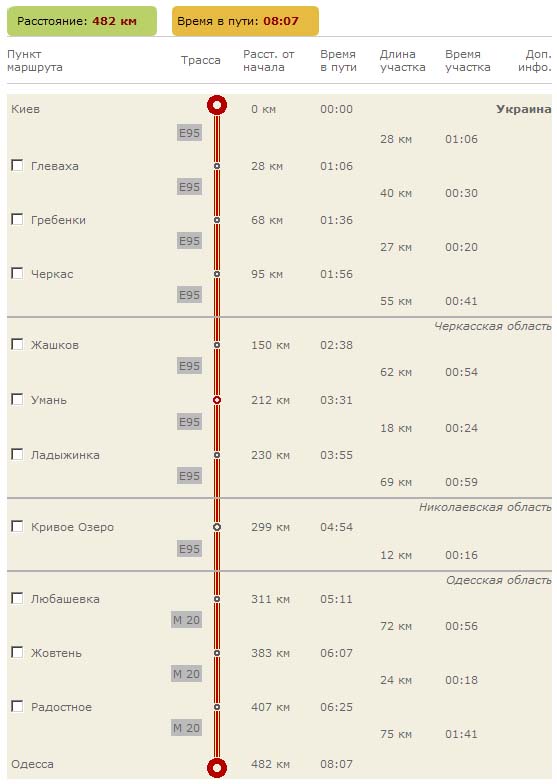Tick the Умань checkbox
Viewport: 557px width, 784px height.
point(17,399)
